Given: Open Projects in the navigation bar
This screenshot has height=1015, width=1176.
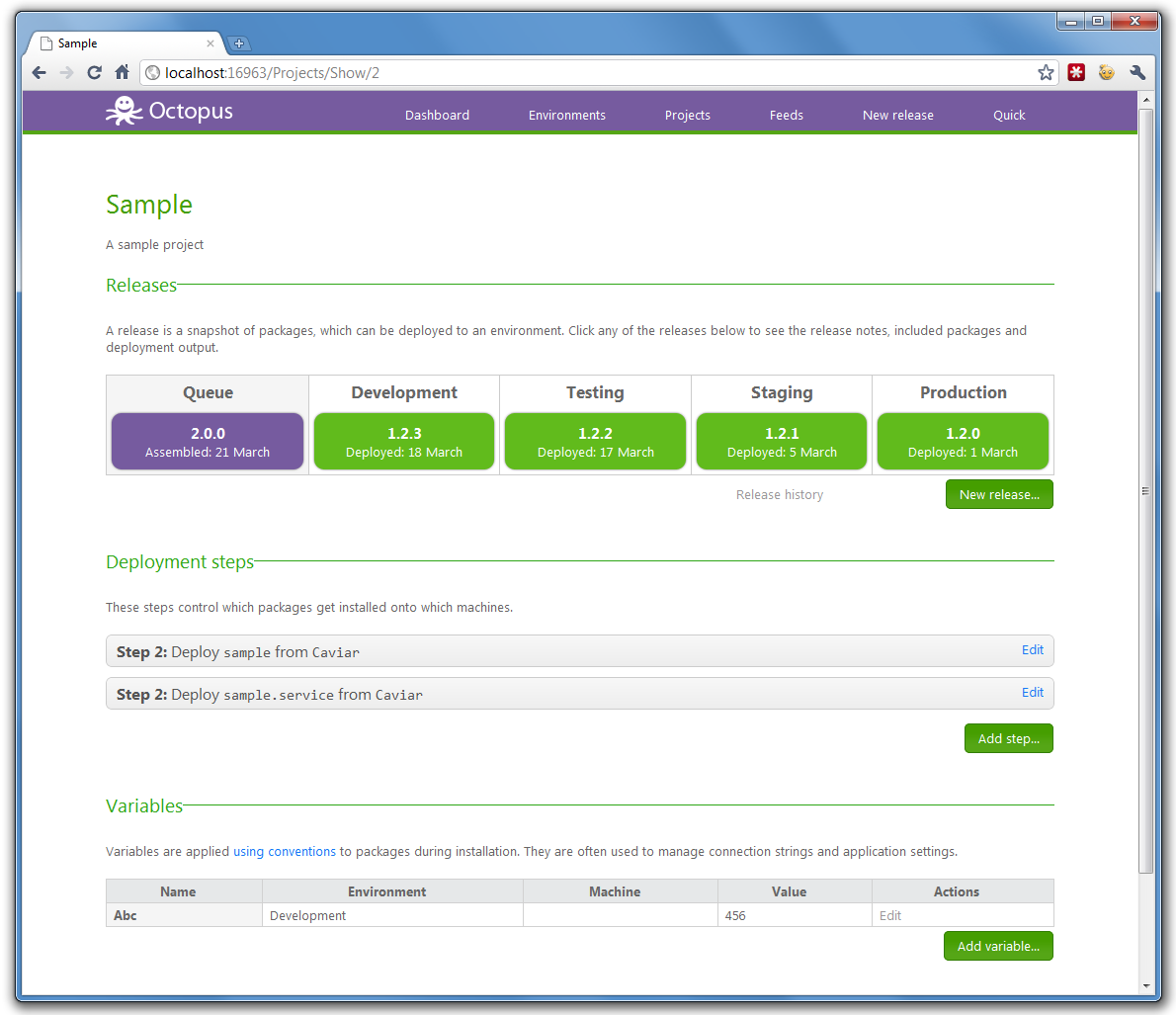Looking at the screenshot, I should click(x=687, y=115).
